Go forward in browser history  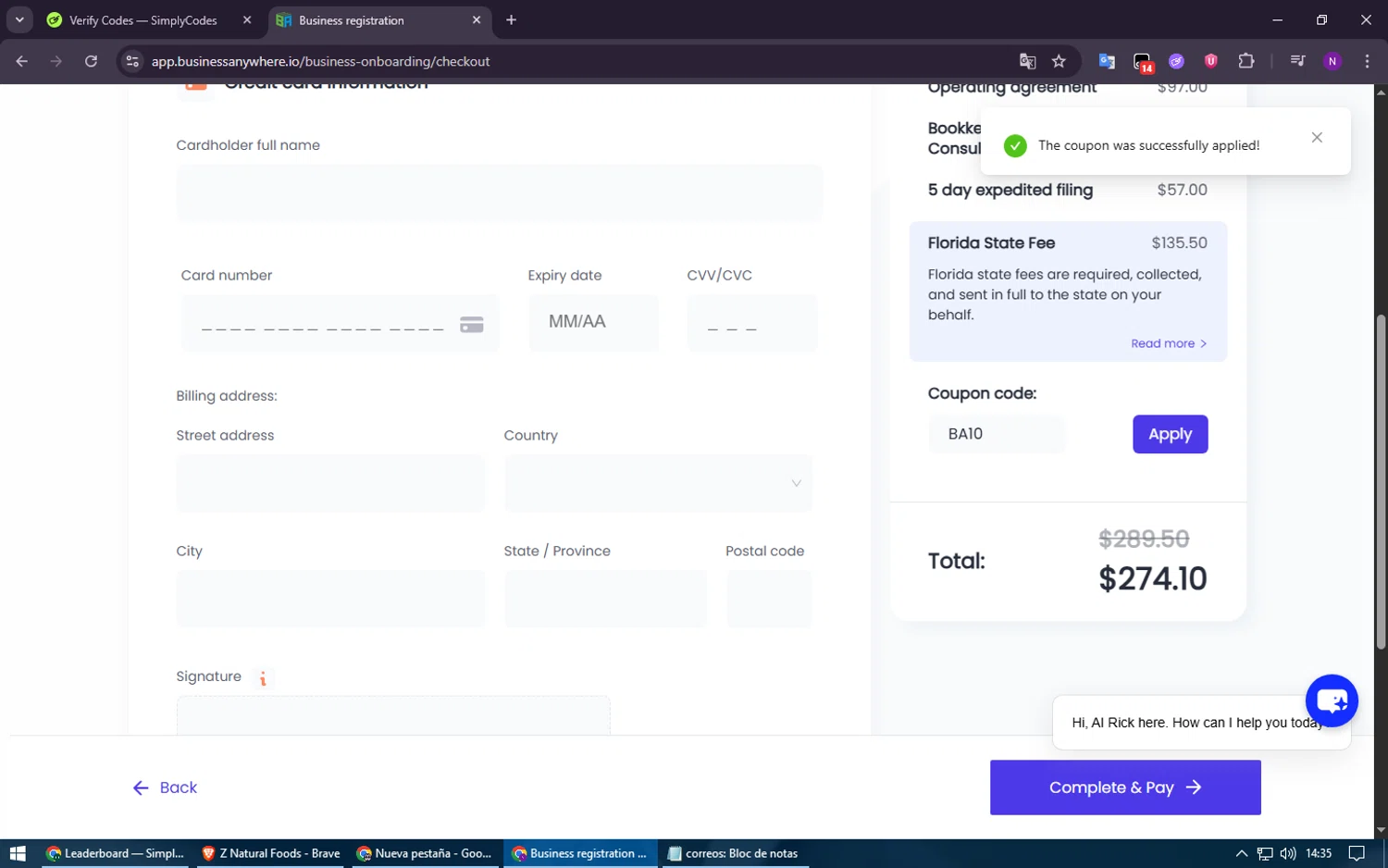pyautogui.click(x=56, y=61)
